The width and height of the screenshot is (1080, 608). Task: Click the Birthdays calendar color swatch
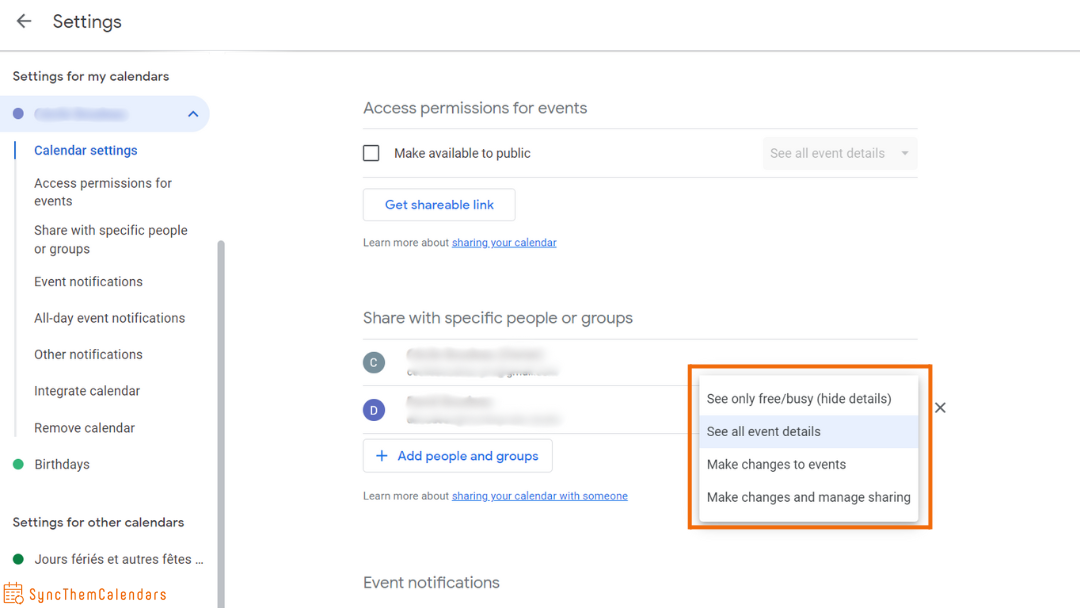click(x=17, y=464)
